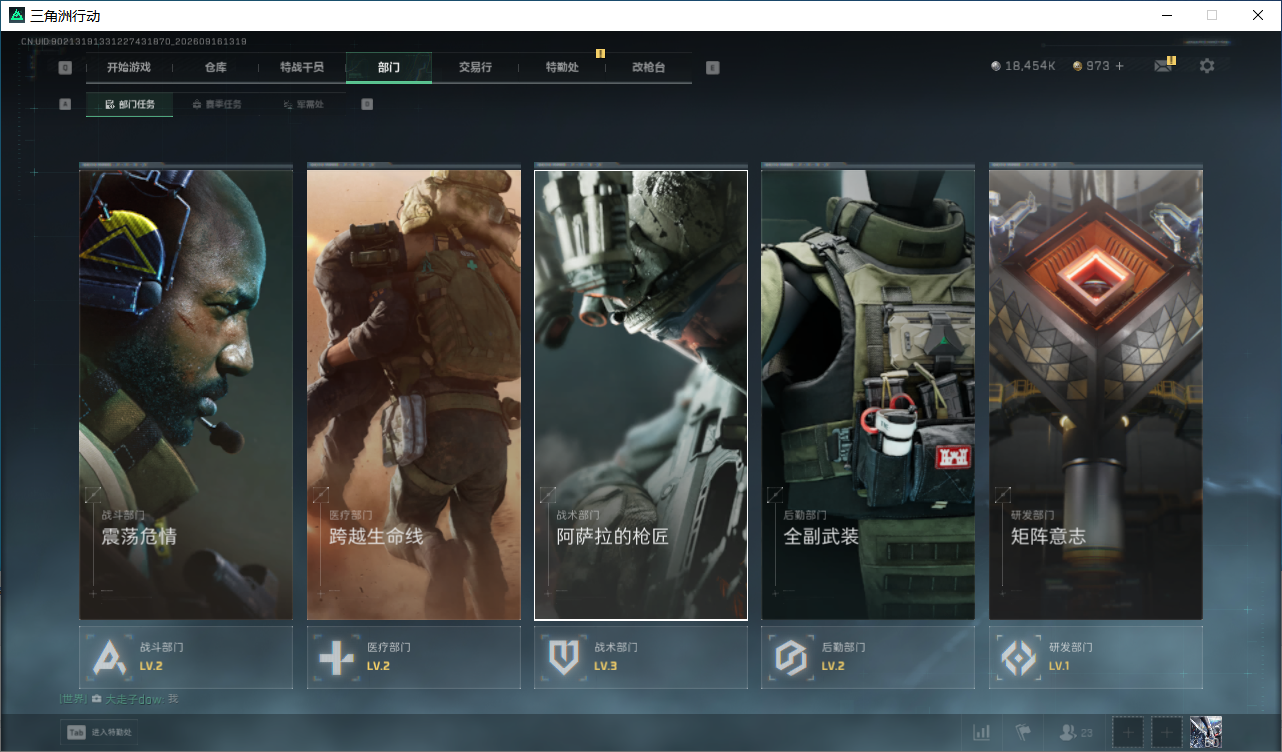Open the friends icon showing 23
This screenshot has height=752, width=1282.
[1077, 733]
